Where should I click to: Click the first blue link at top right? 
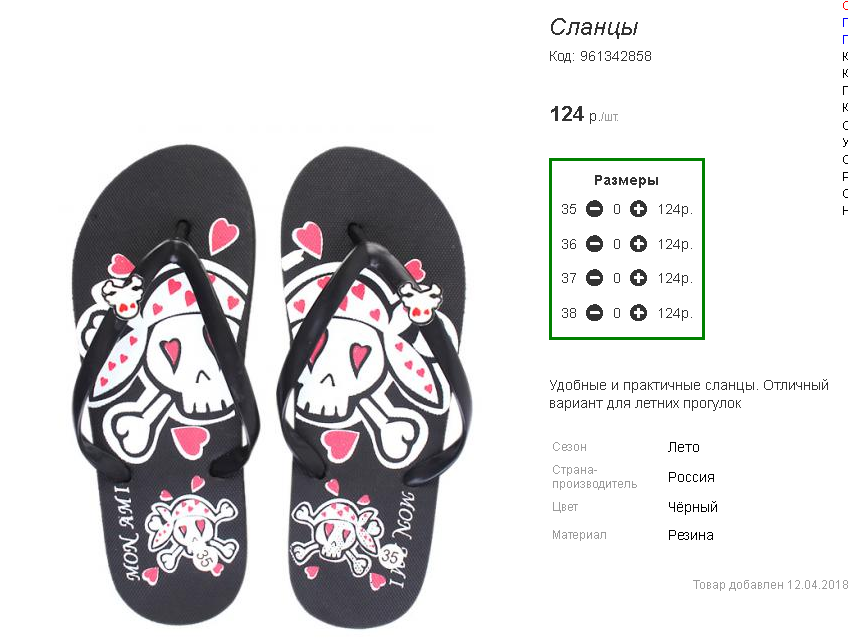pyautogui.click(x=845, y=22)
